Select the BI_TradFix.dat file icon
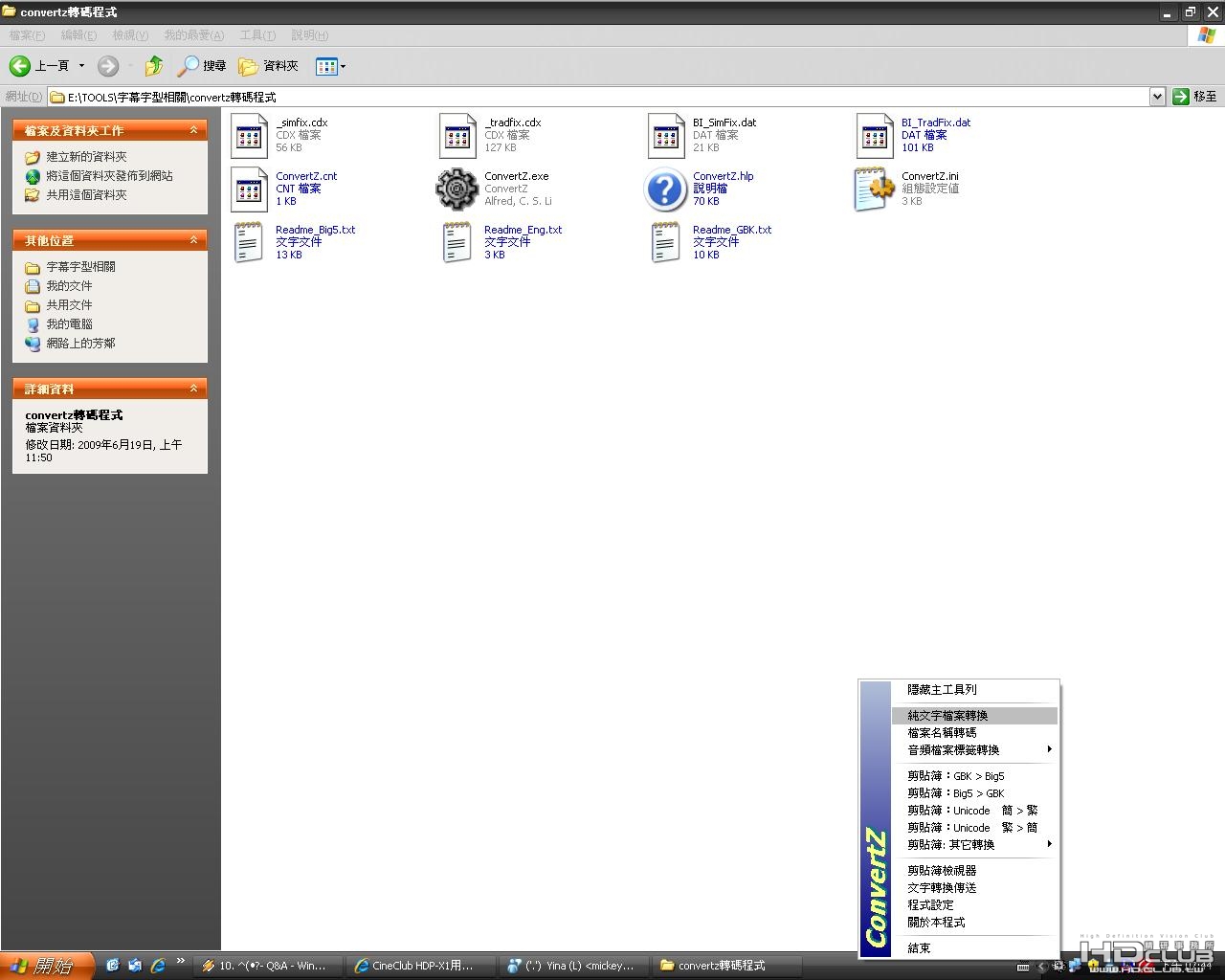 (x=874, y=135)
